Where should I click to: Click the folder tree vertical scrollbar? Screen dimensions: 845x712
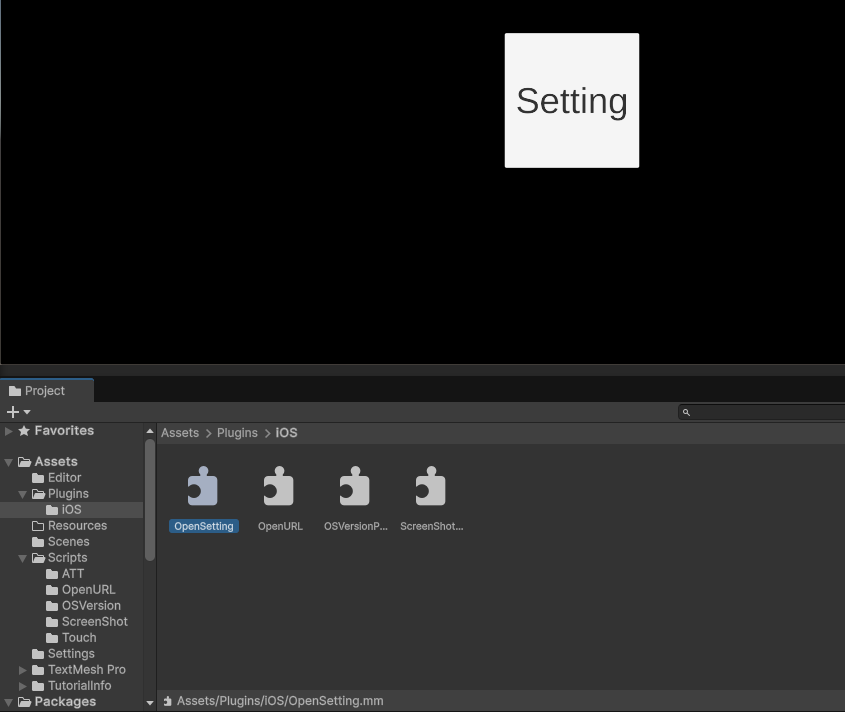pos(150,500)
